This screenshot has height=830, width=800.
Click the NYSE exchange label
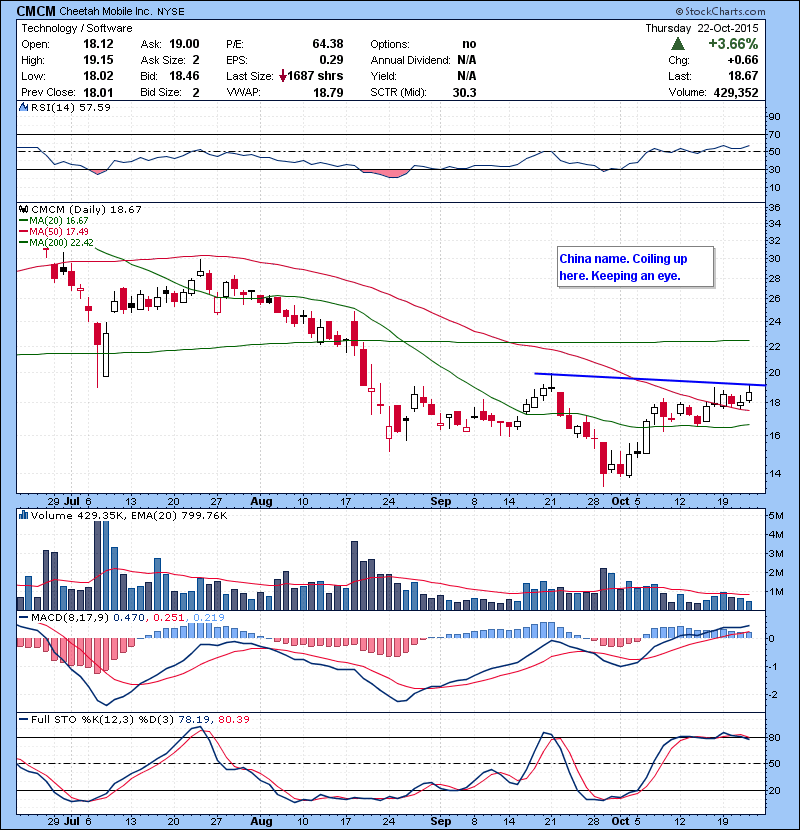(170, 12)
